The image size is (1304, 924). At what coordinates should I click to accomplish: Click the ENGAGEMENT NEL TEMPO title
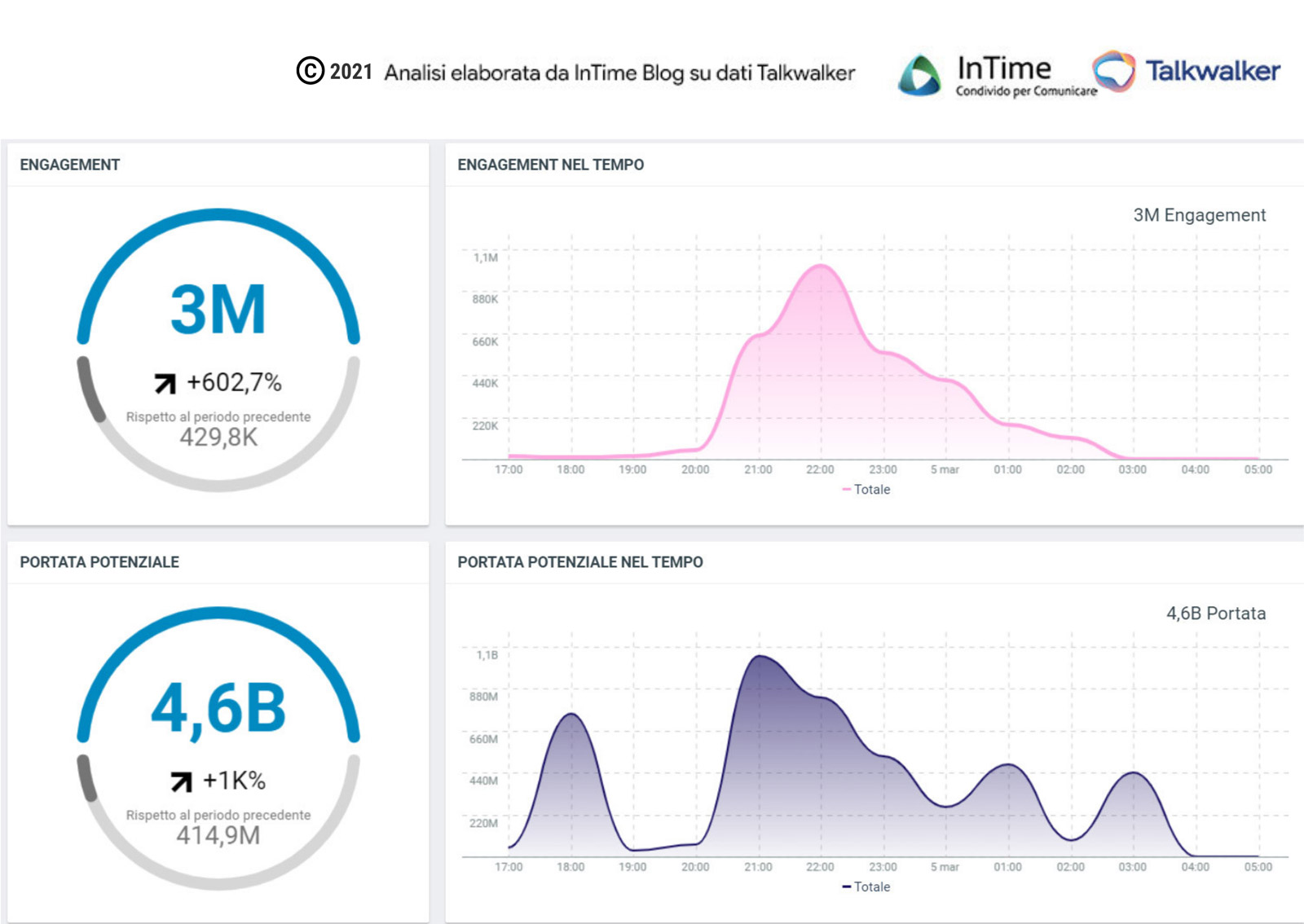551,165
